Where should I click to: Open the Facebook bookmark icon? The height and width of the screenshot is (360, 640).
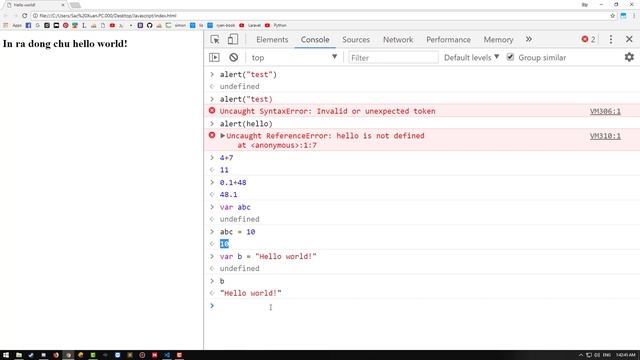point(28,25)
